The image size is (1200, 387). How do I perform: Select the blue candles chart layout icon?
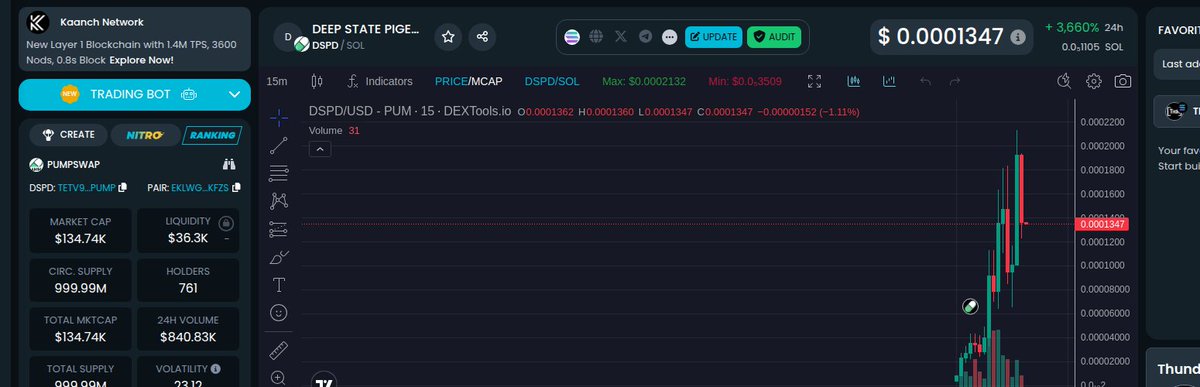coord(855,81)
